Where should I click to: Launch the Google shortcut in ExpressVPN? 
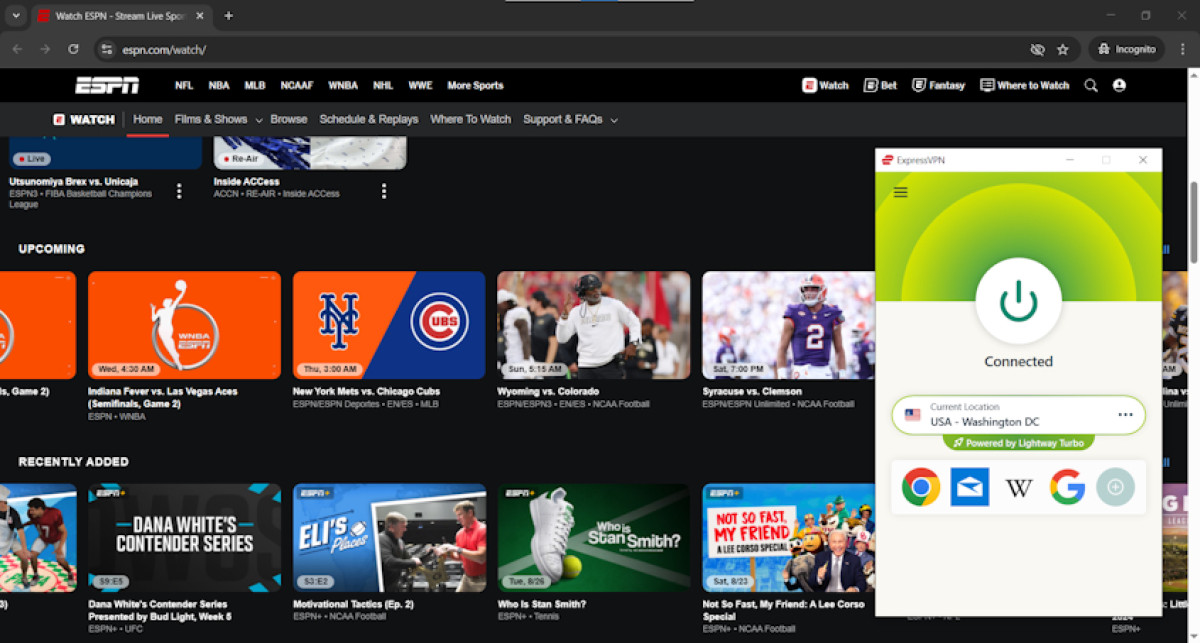pyautogui.click(x=1067, y=487)
